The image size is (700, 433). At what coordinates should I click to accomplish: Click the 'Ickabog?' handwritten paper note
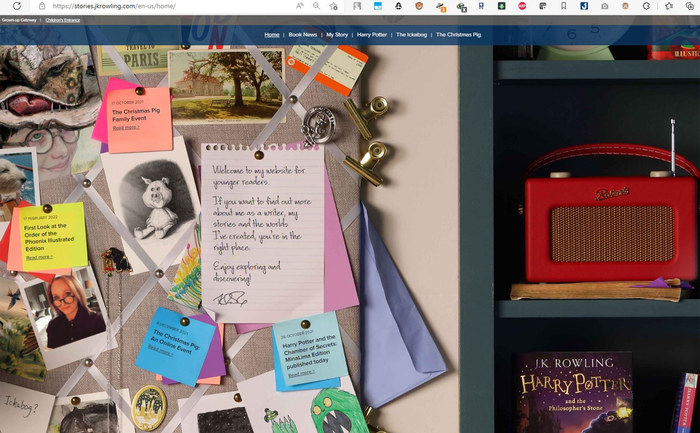click(25, 406)
